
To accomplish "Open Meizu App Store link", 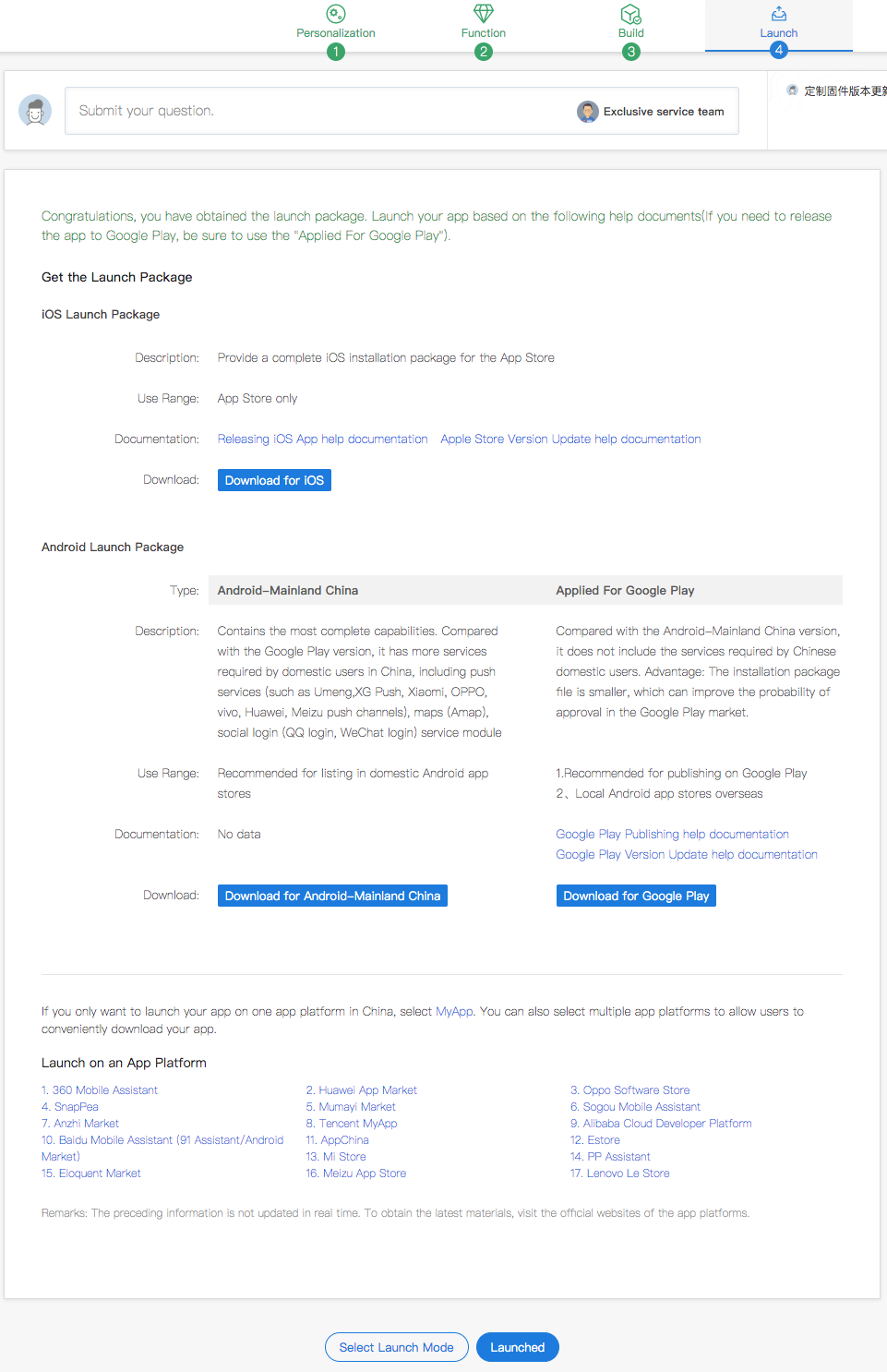I will pyautogui.click(x=356, y=1173).
